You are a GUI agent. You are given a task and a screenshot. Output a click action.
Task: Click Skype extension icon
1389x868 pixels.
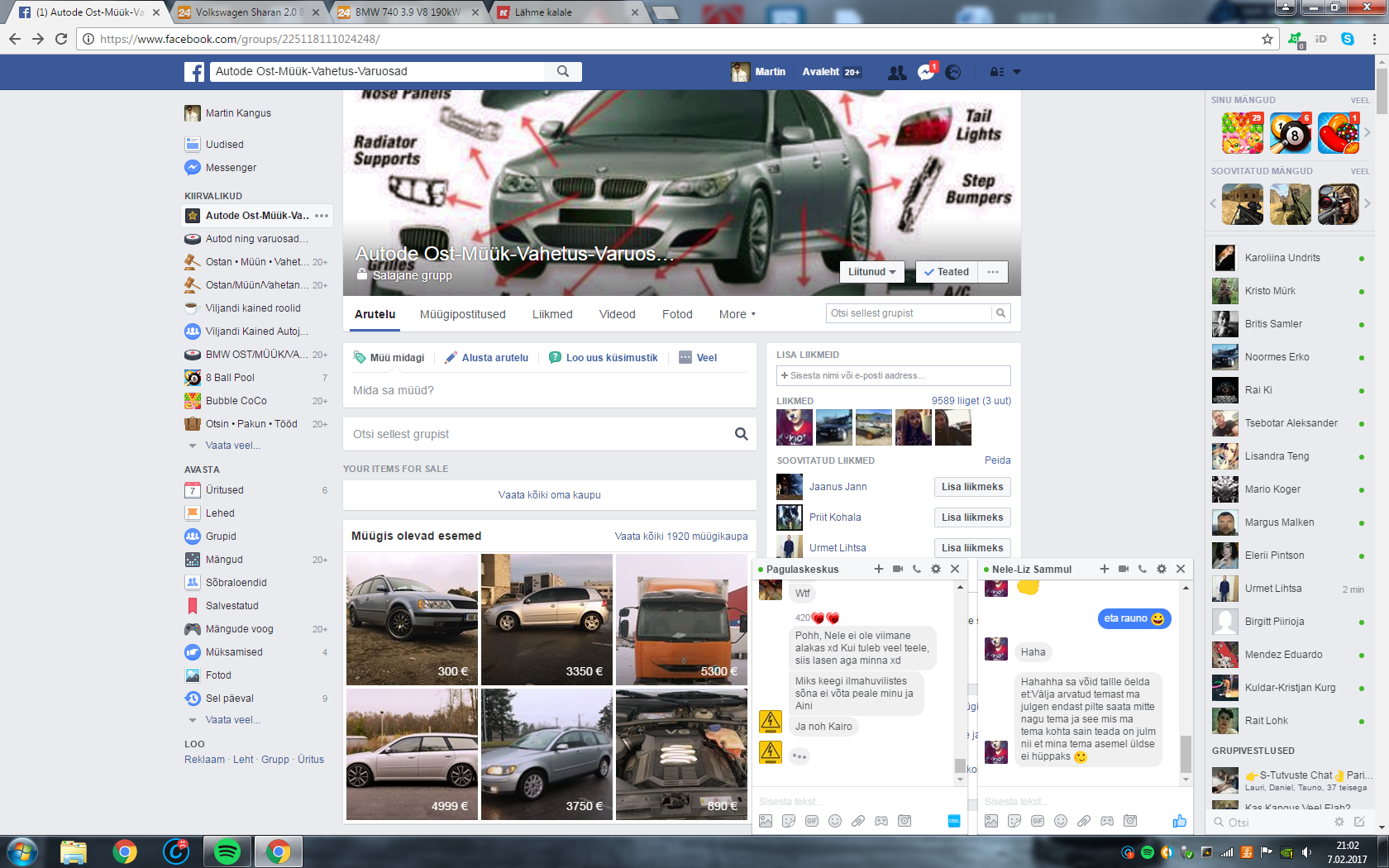1348,39
